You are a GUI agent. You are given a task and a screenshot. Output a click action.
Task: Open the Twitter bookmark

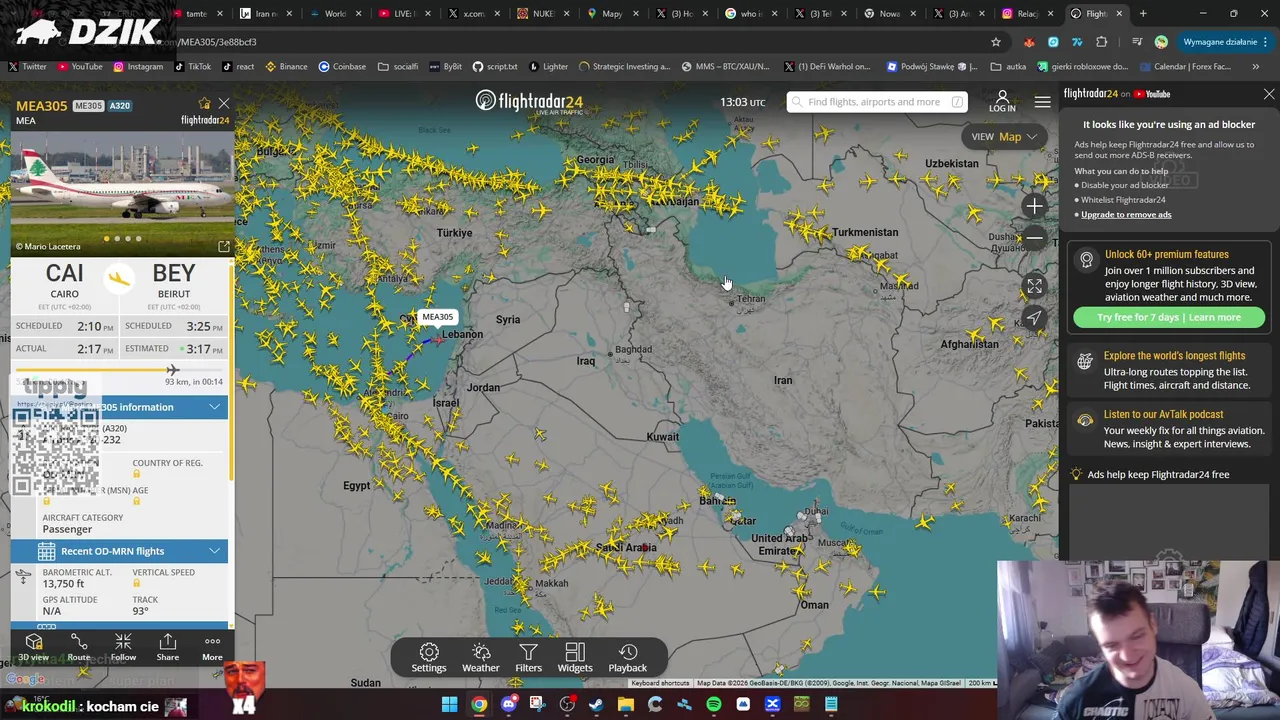click(28, 67)
